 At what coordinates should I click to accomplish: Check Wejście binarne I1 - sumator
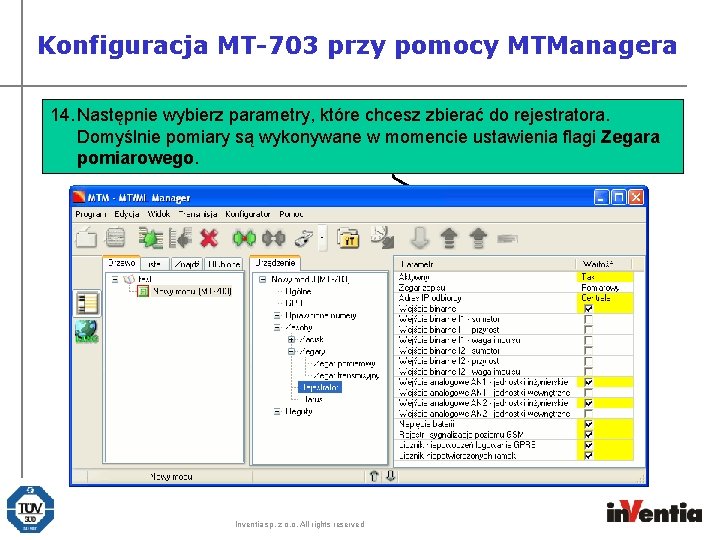point(588,319)
